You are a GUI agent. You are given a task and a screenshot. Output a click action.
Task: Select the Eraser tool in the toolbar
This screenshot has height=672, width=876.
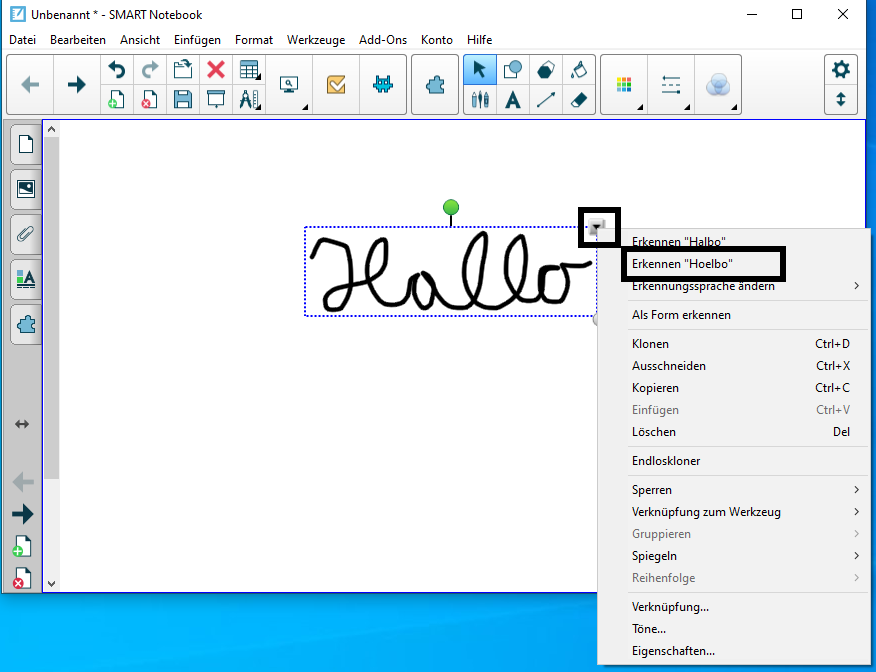[579, 100]
